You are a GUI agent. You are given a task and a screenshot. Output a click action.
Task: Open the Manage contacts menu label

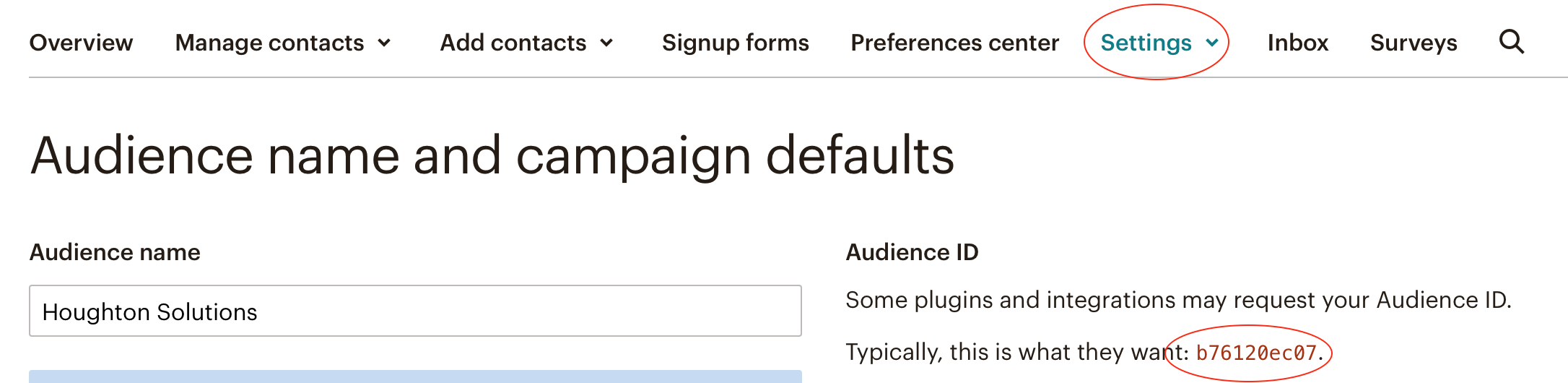pos(269,43)
